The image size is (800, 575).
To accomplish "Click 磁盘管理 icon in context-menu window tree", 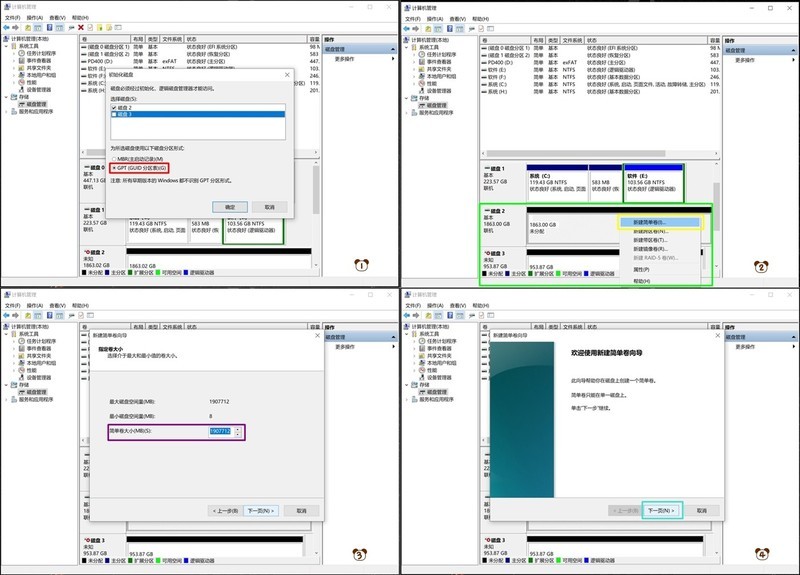I will (422, 105).
